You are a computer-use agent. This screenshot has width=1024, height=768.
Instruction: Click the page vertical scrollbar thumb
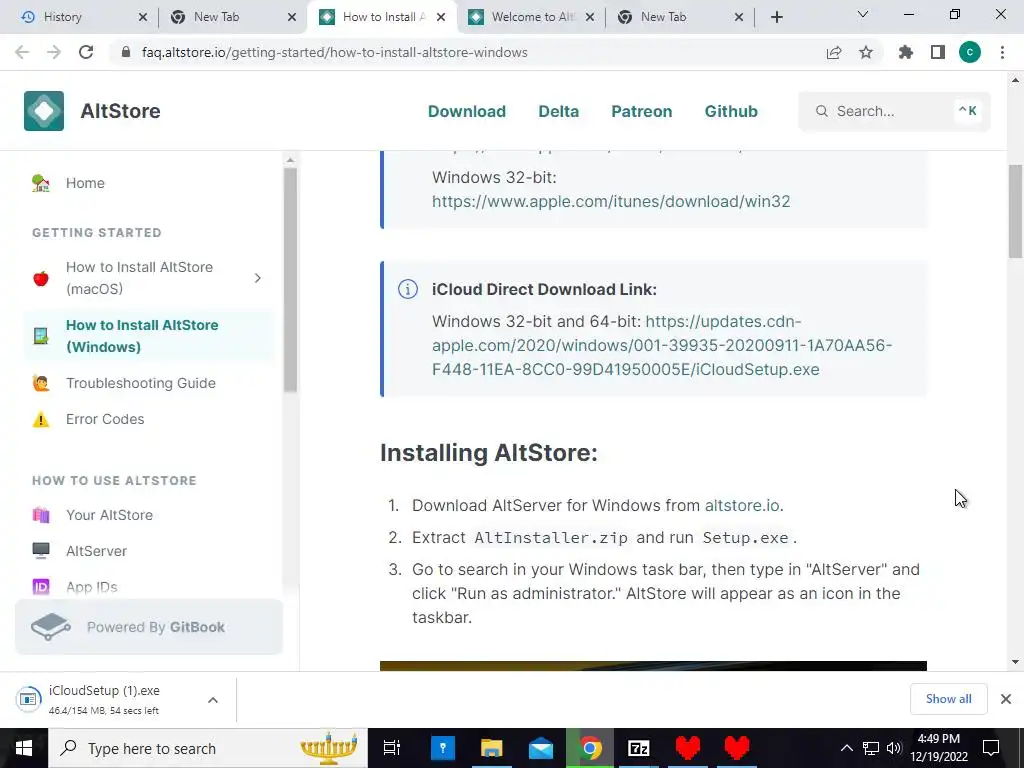pyautogui.click(x=1015, y=212)
